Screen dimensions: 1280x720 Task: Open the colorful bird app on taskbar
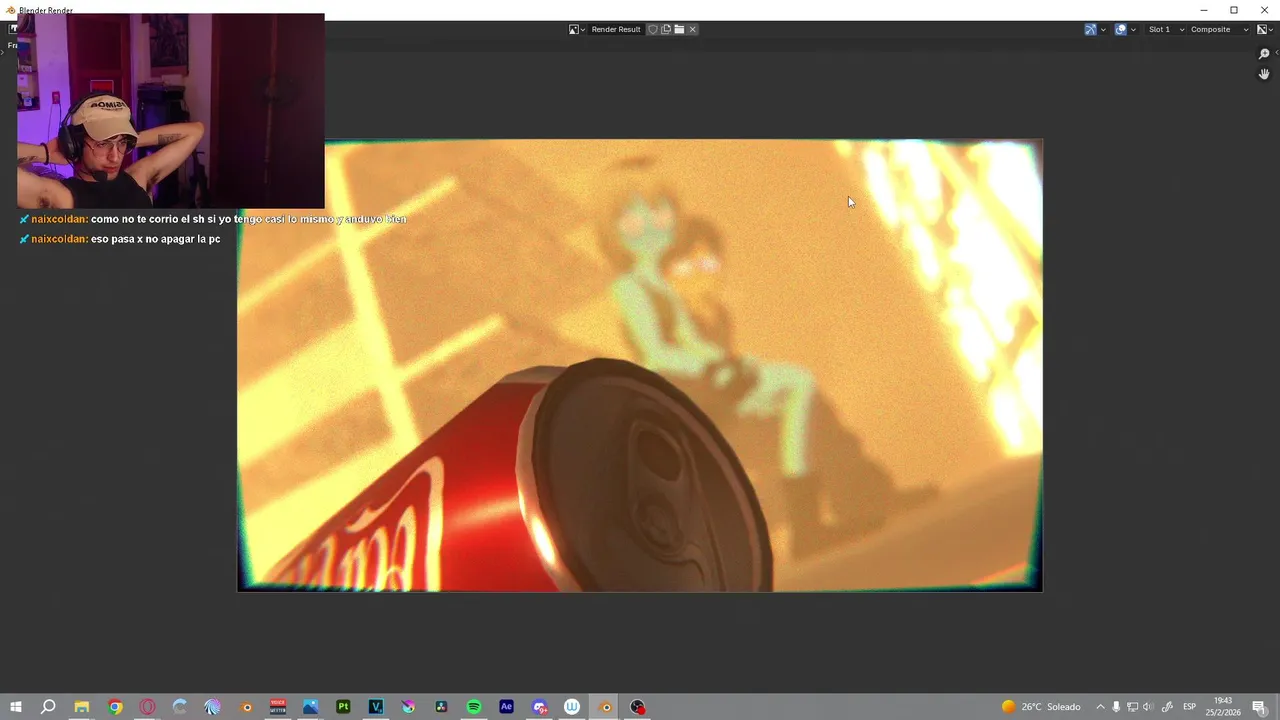coord(408,707)
